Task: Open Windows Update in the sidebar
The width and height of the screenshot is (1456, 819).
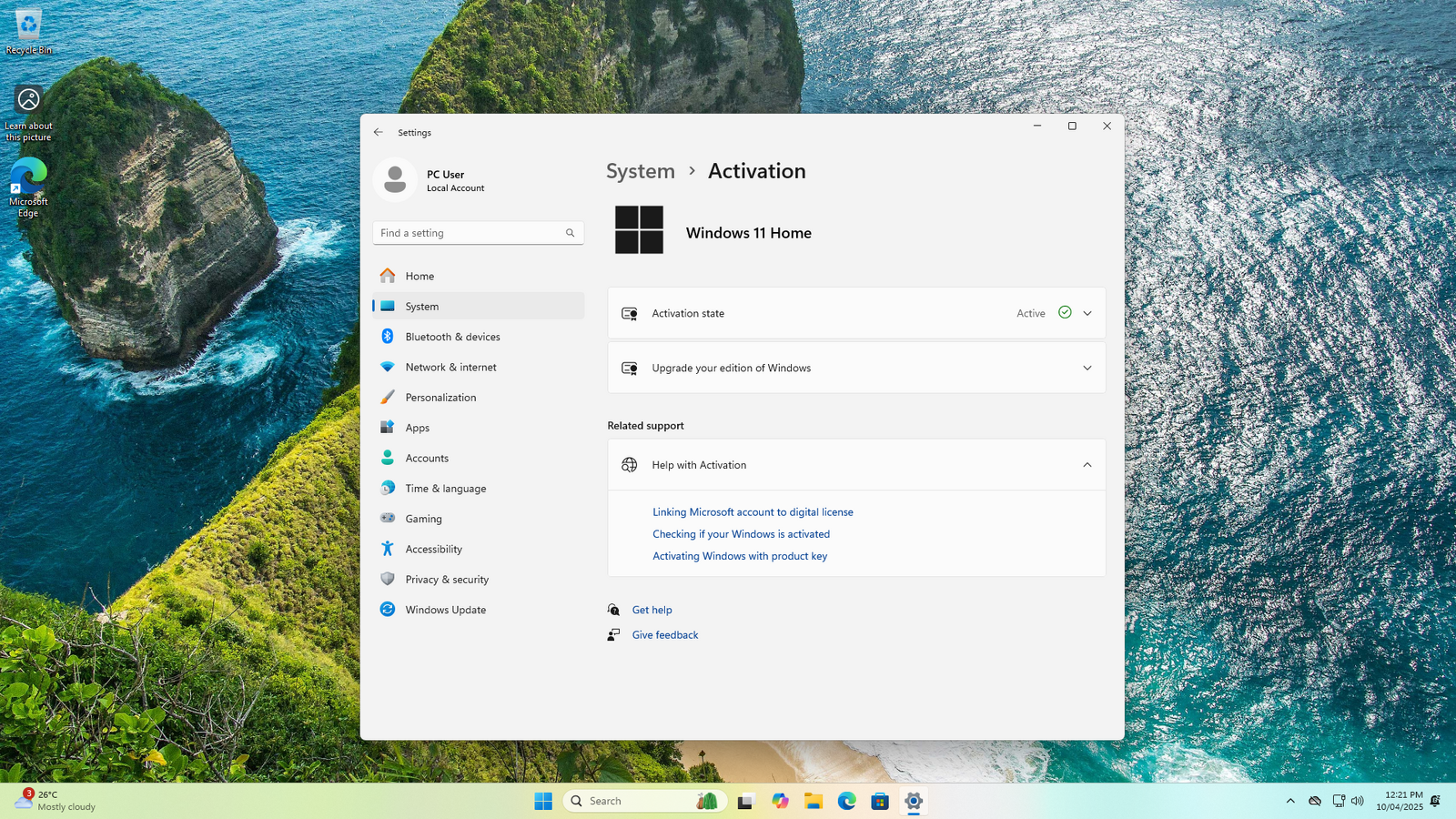Action: tap(445, 610)
